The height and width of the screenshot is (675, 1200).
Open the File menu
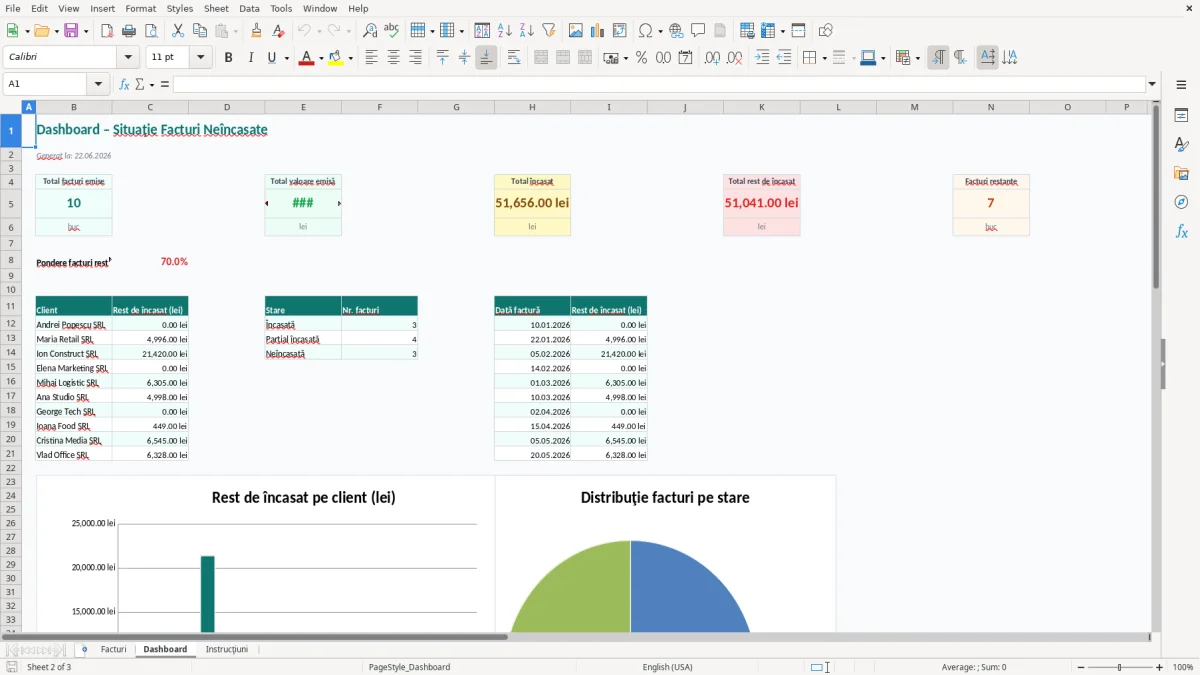[x=13, y=8]
